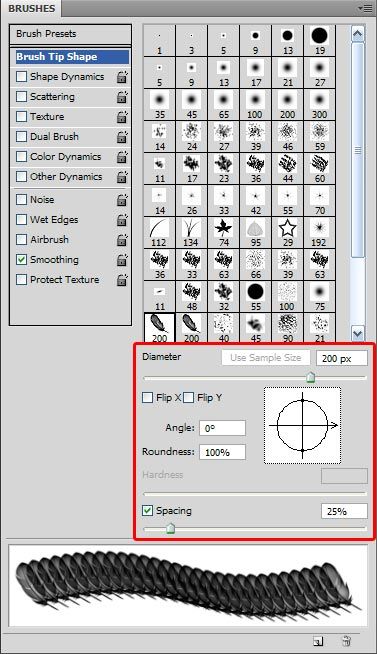Click the create new brush icon
Viewport: 377px width, 654px height.
point(318,641)
